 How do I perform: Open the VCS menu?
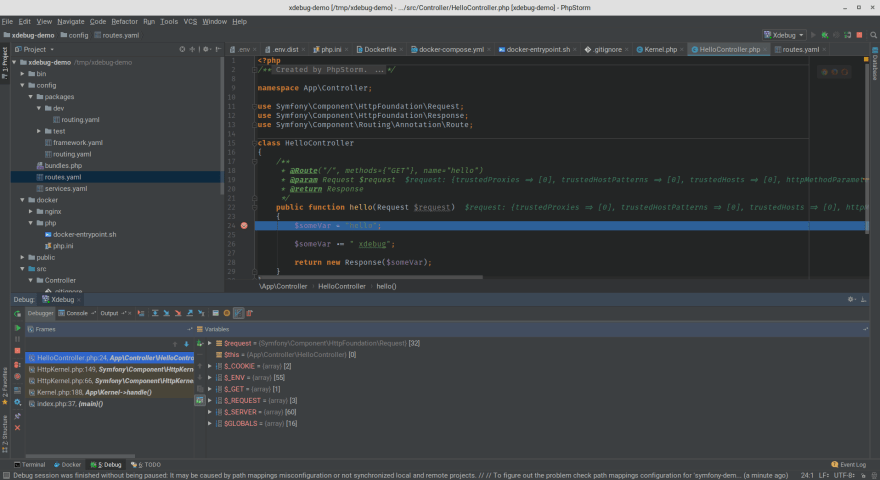click(190, 21)
